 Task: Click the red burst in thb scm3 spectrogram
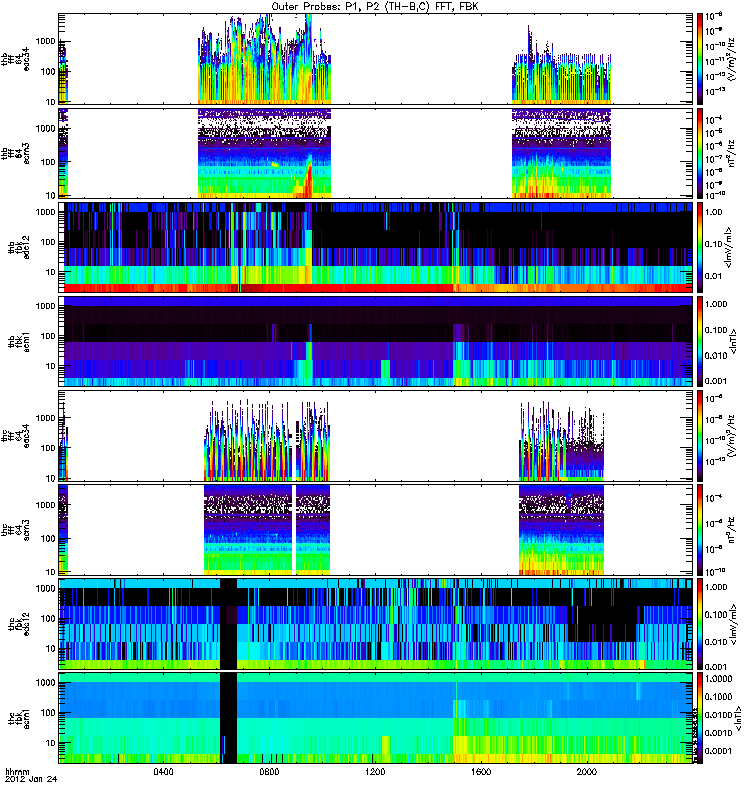click(309, 183)
